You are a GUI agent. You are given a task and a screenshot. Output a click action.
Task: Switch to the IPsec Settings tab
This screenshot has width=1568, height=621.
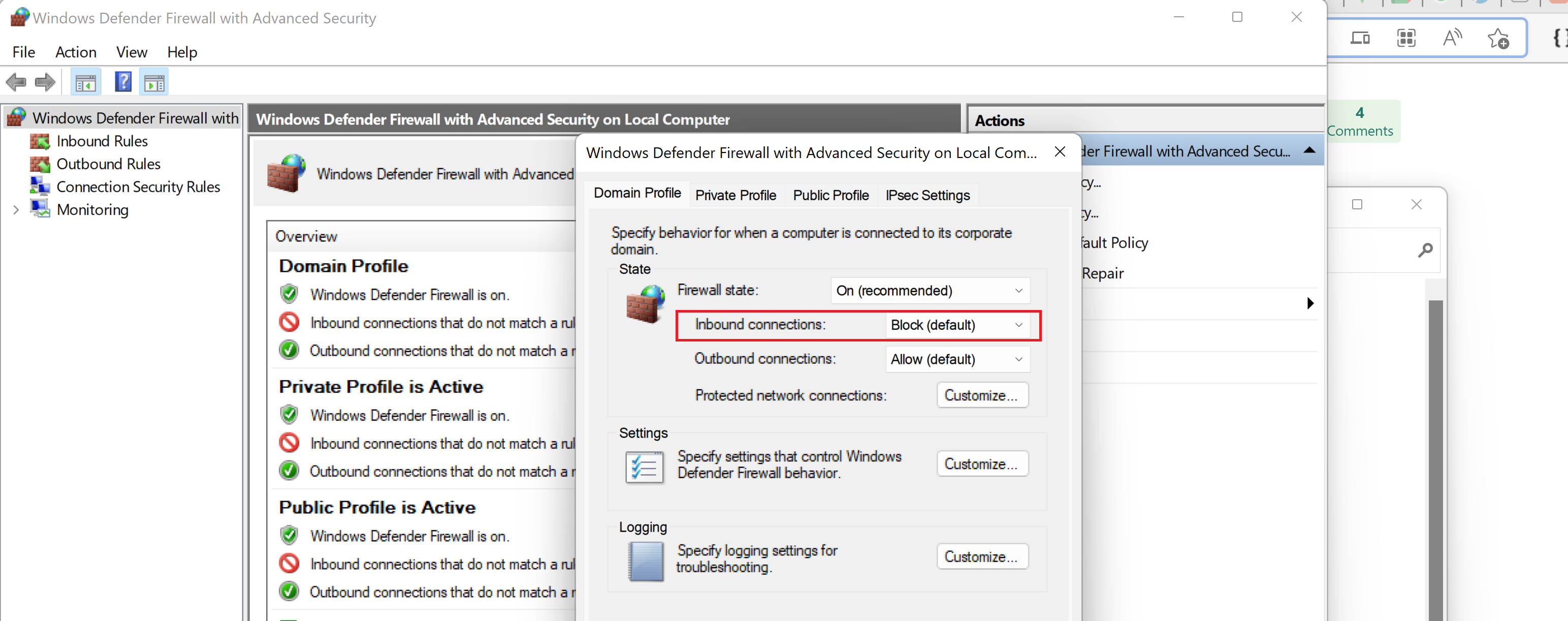[927, 196]
